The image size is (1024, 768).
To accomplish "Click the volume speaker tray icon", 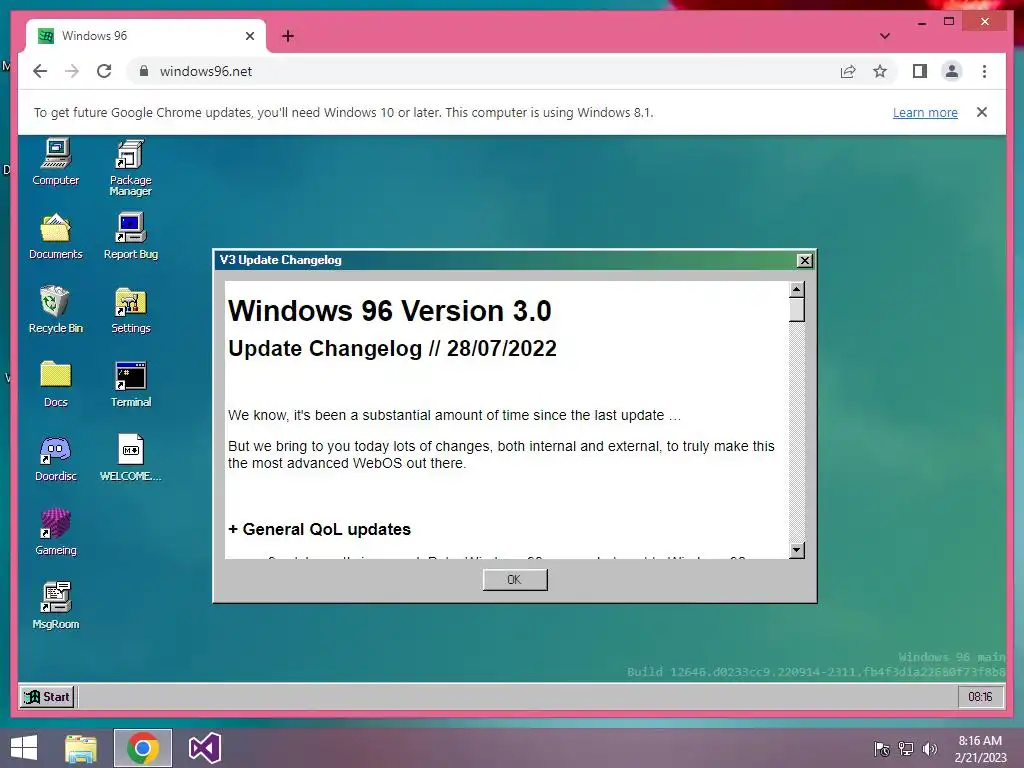I will click(x=929, y=748).
